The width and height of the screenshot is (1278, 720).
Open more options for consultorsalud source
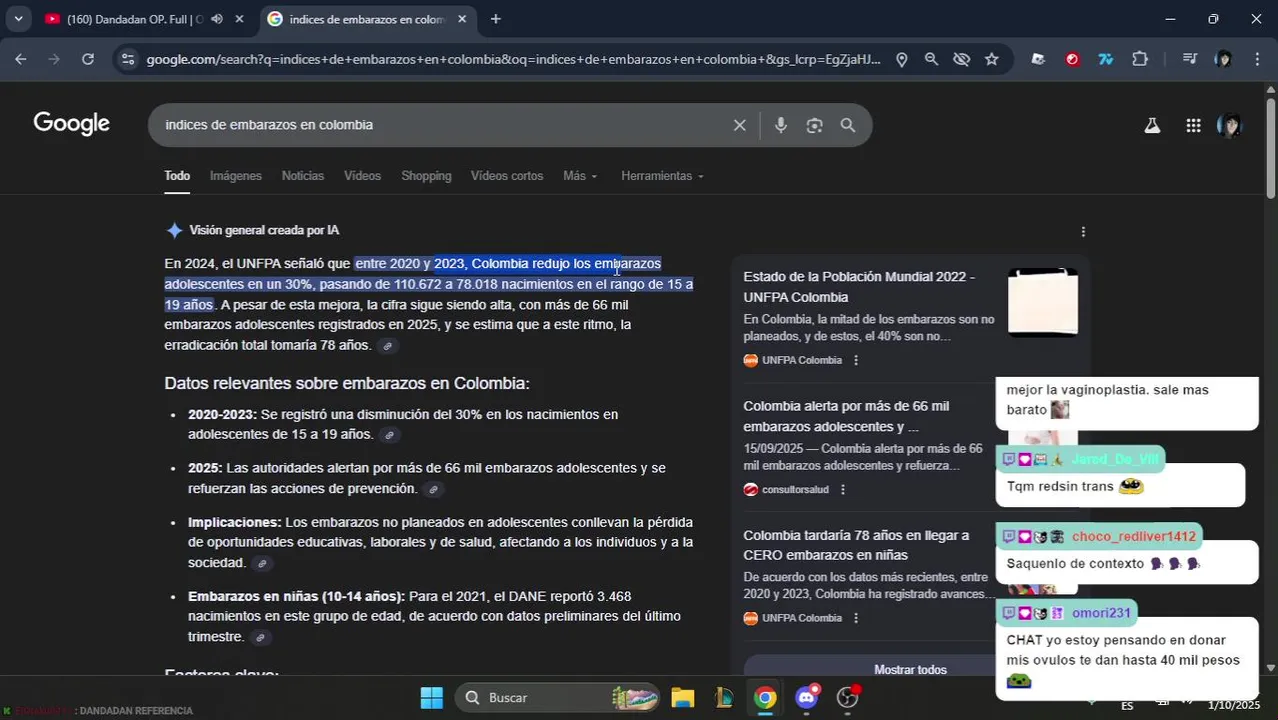843,489
